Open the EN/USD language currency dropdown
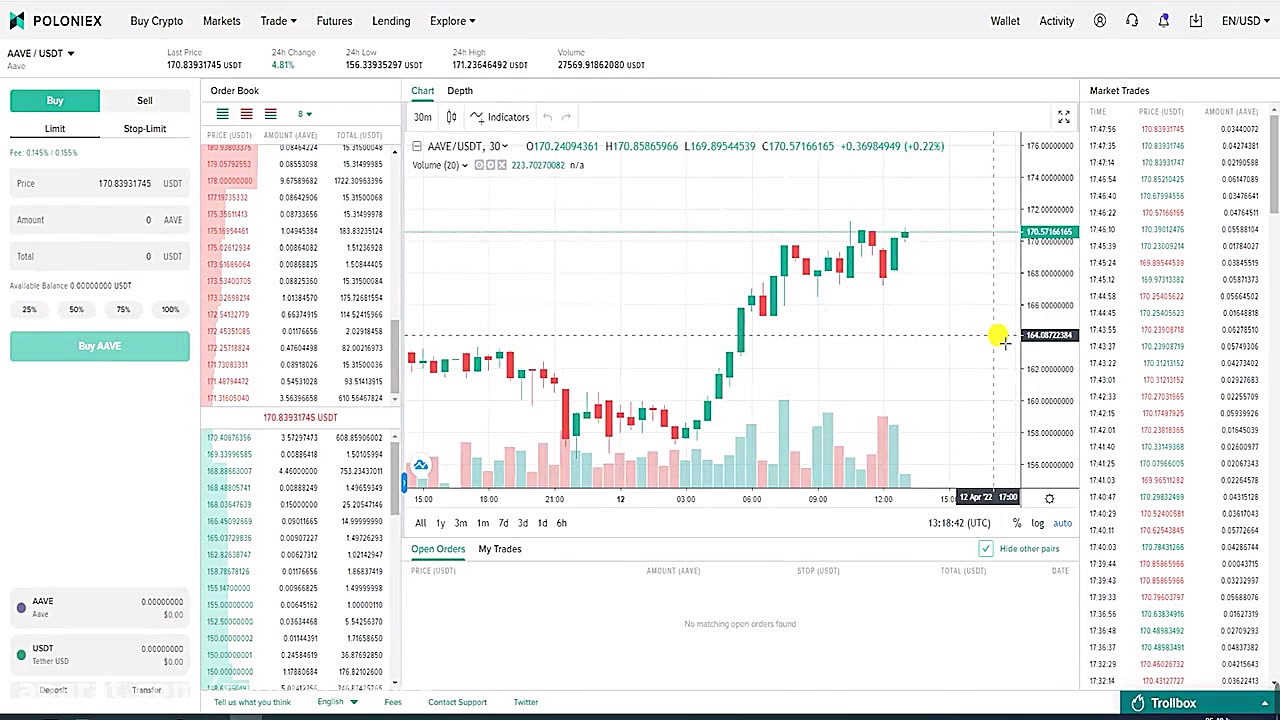This screenshot has width=1280, height=720. [x=1245, y=21]
